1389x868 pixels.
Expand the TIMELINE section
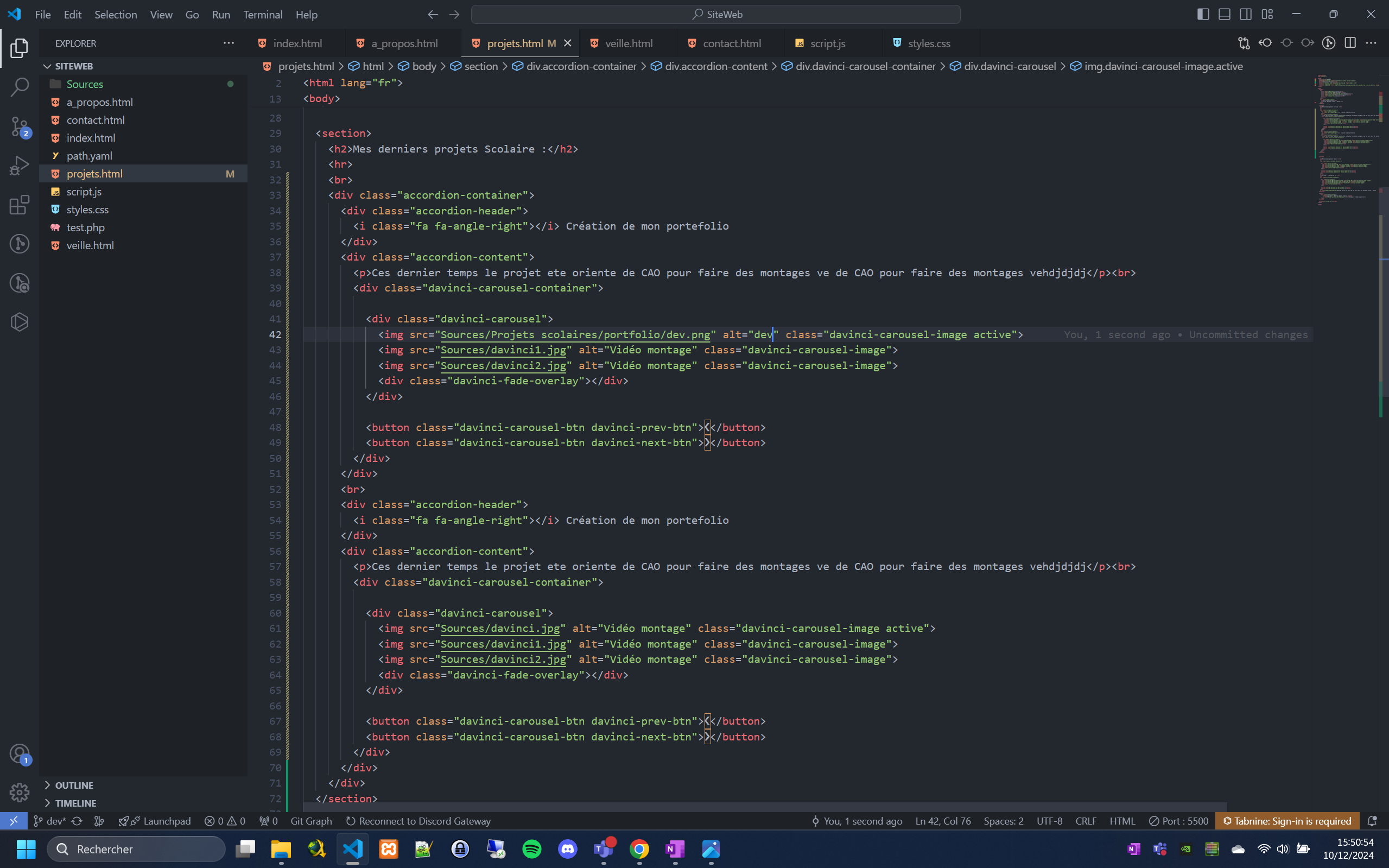(x=75, y=802)
